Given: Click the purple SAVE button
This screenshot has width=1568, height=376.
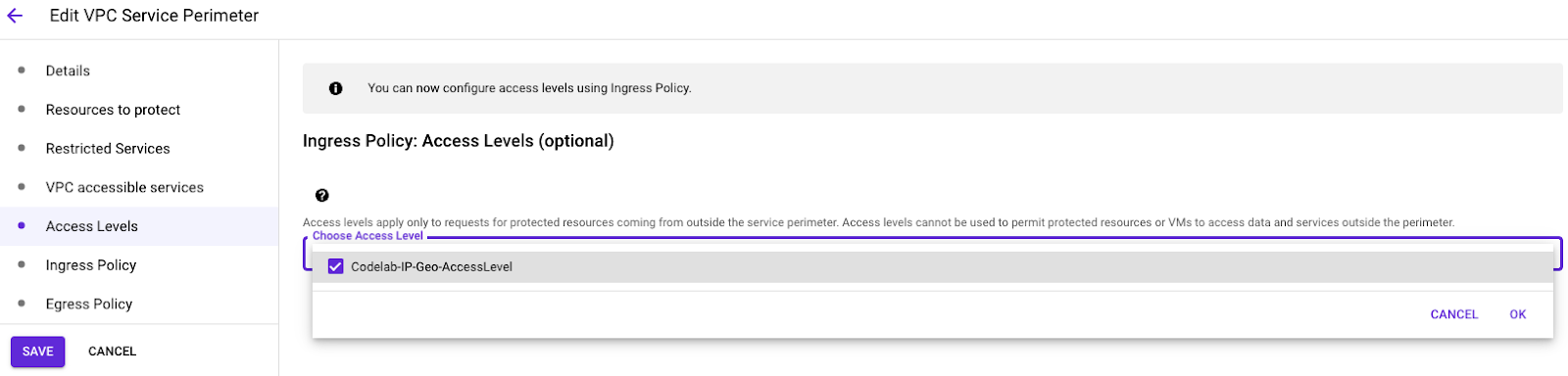Looking at the screenshot, I should tap(38, 352).
